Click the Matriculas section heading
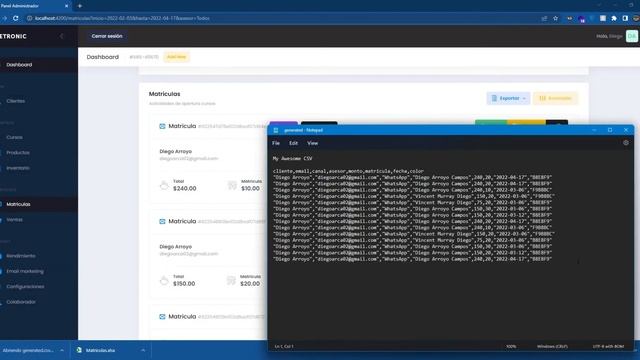Viewport: 640px width, 360px height. coord(164,94)
